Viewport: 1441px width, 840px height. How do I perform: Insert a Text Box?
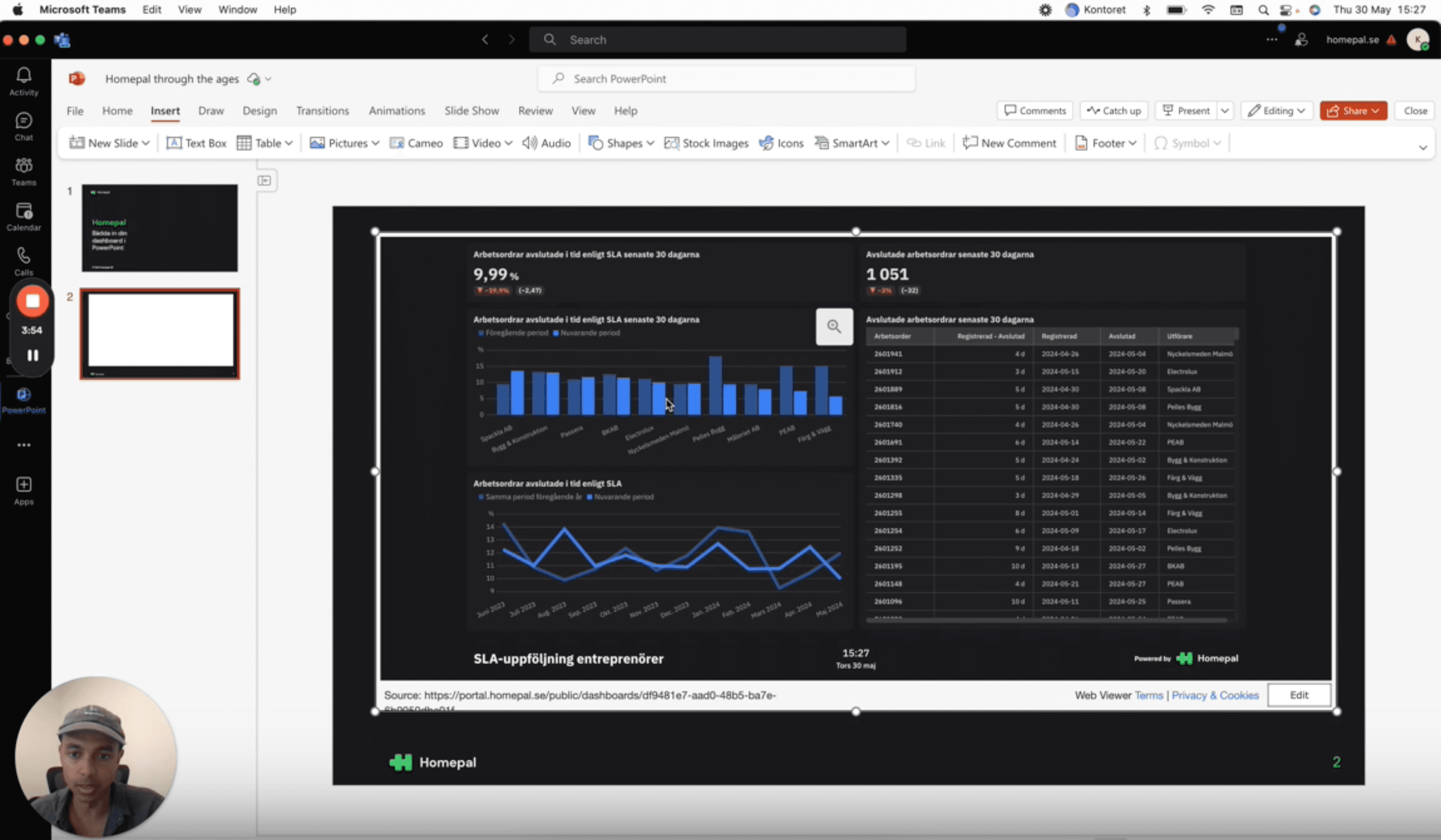click(197, 143)
